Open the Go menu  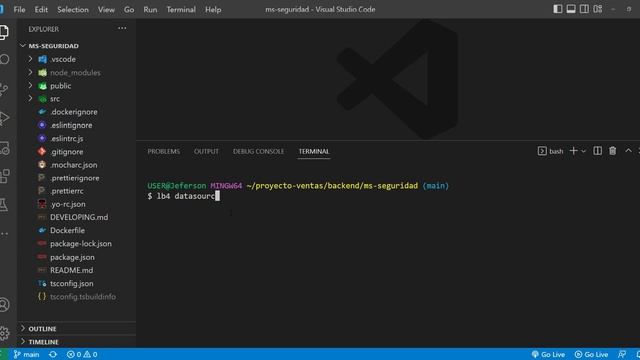click(x=129, y=9)
